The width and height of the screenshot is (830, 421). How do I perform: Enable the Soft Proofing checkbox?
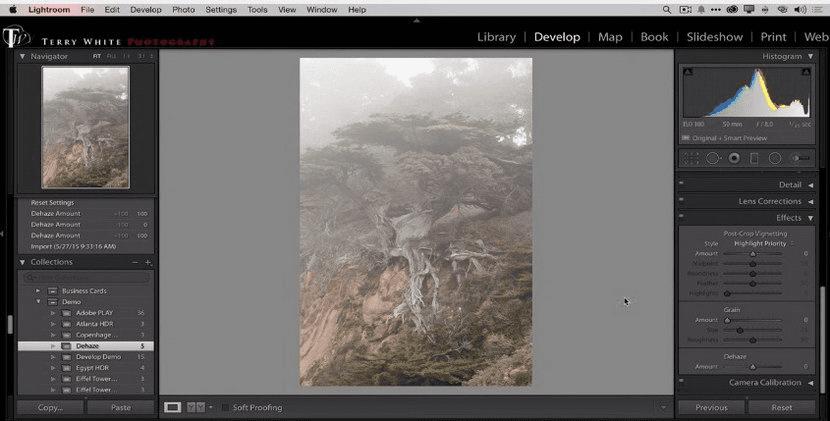click(225, 407)
